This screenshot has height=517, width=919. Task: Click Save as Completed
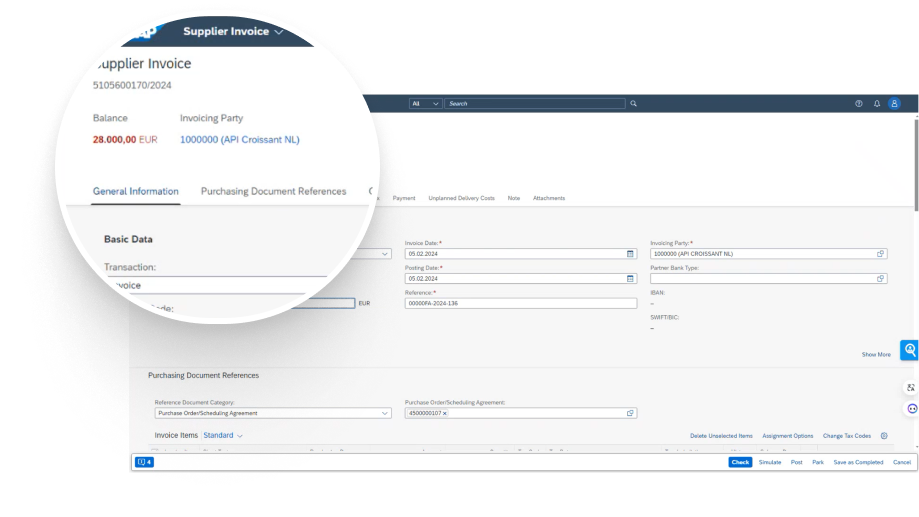coord(858,462)
